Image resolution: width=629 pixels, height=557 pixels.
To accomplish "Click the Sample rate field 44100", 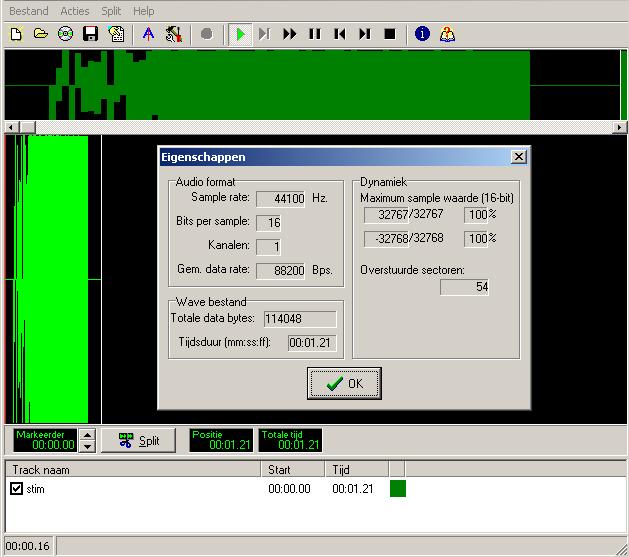I will (x=281, y=198).
